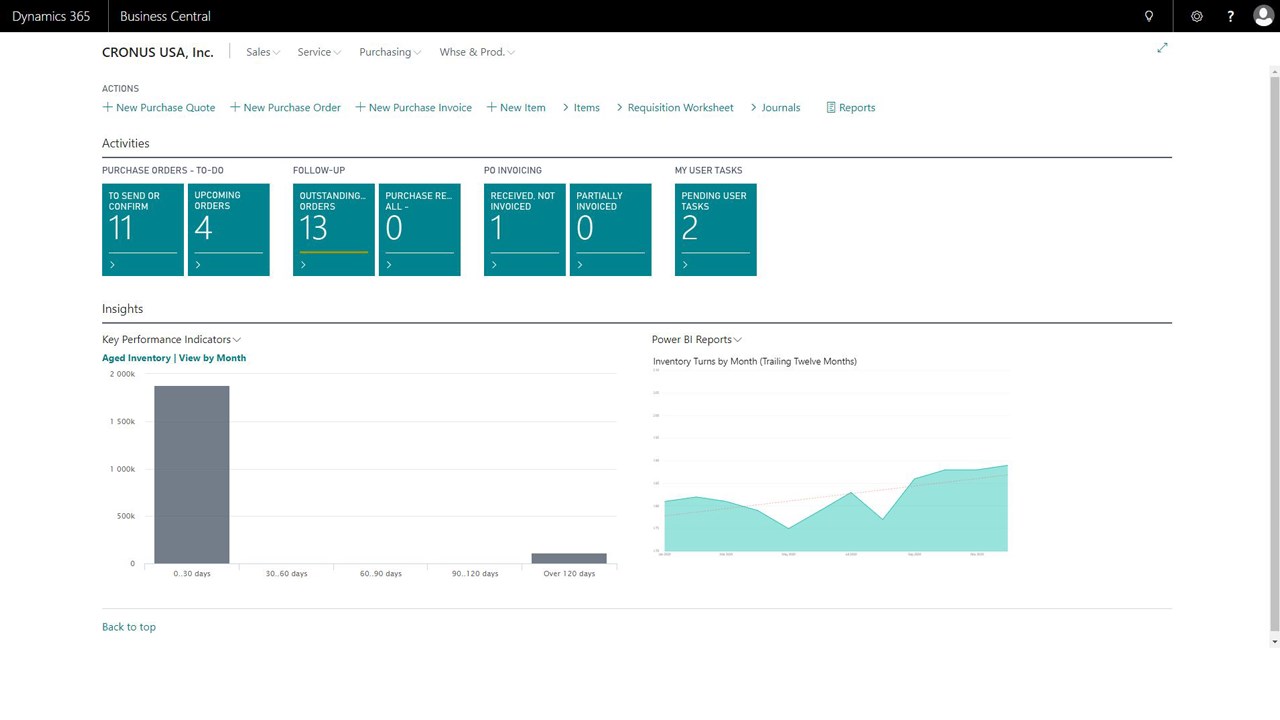Screen dimensions: 1280x720
Task: Open the settings gear icon
Action: point(1197,16)
